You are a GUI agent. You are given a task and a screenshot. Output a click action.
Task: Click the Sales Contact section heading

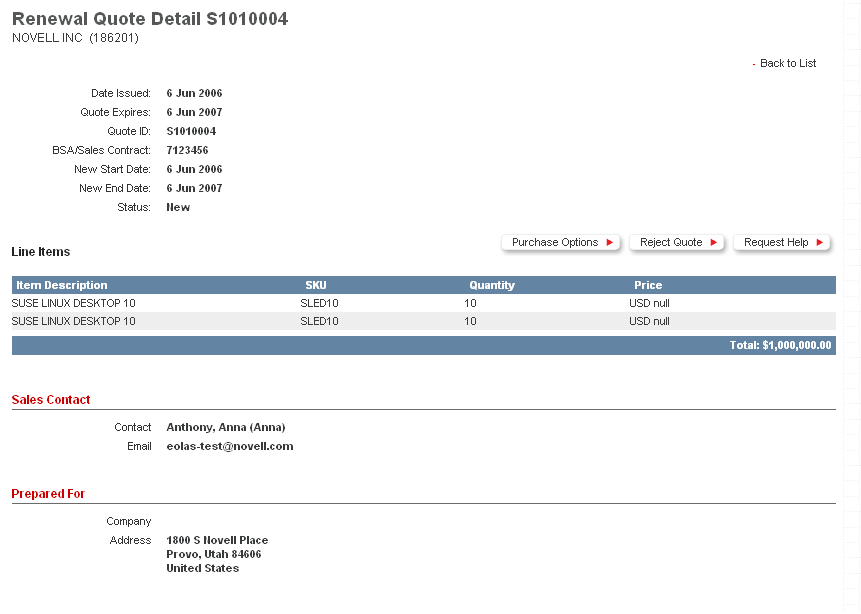point(51,400)
